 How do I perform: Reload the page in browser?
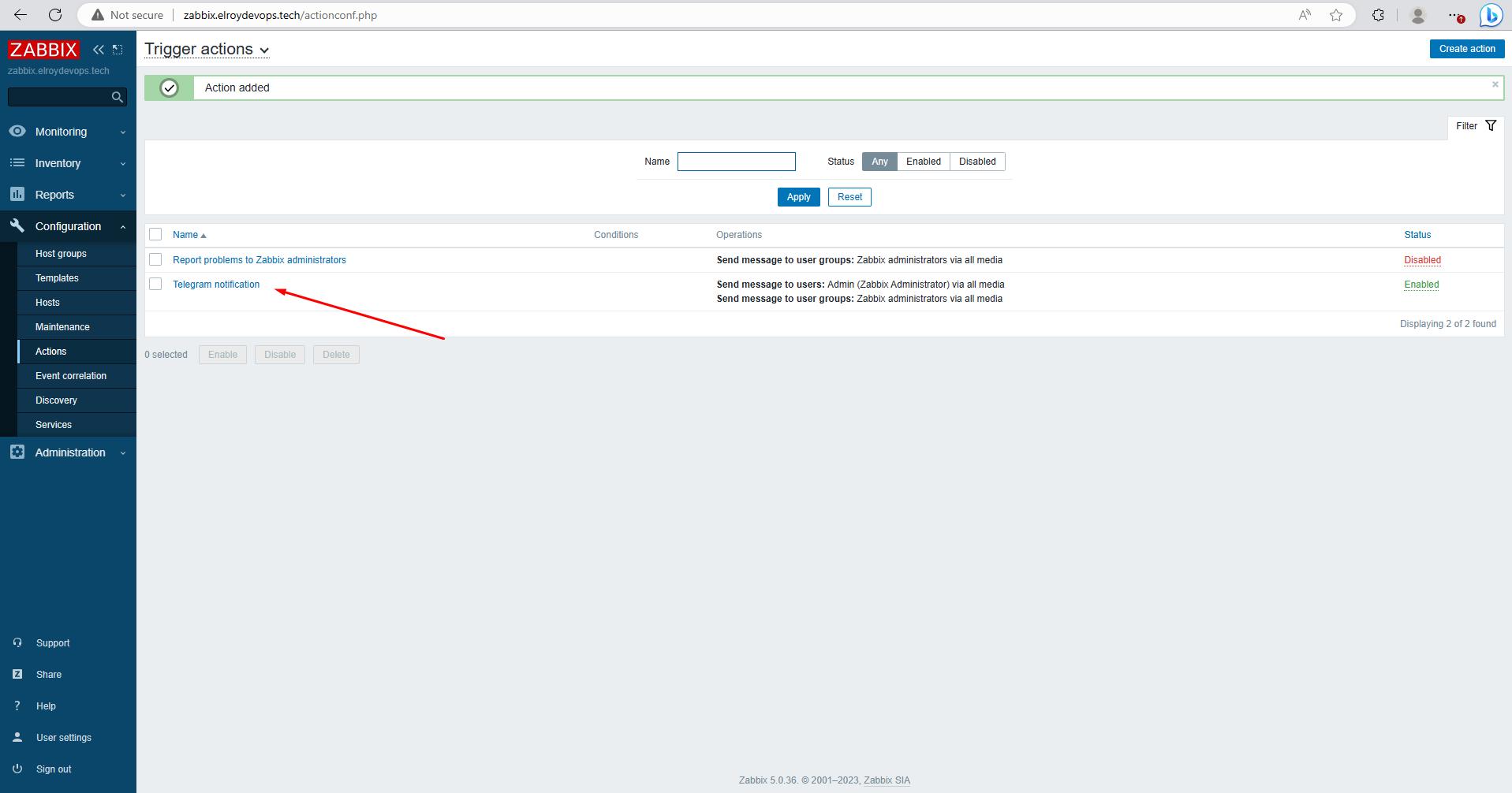55,15
